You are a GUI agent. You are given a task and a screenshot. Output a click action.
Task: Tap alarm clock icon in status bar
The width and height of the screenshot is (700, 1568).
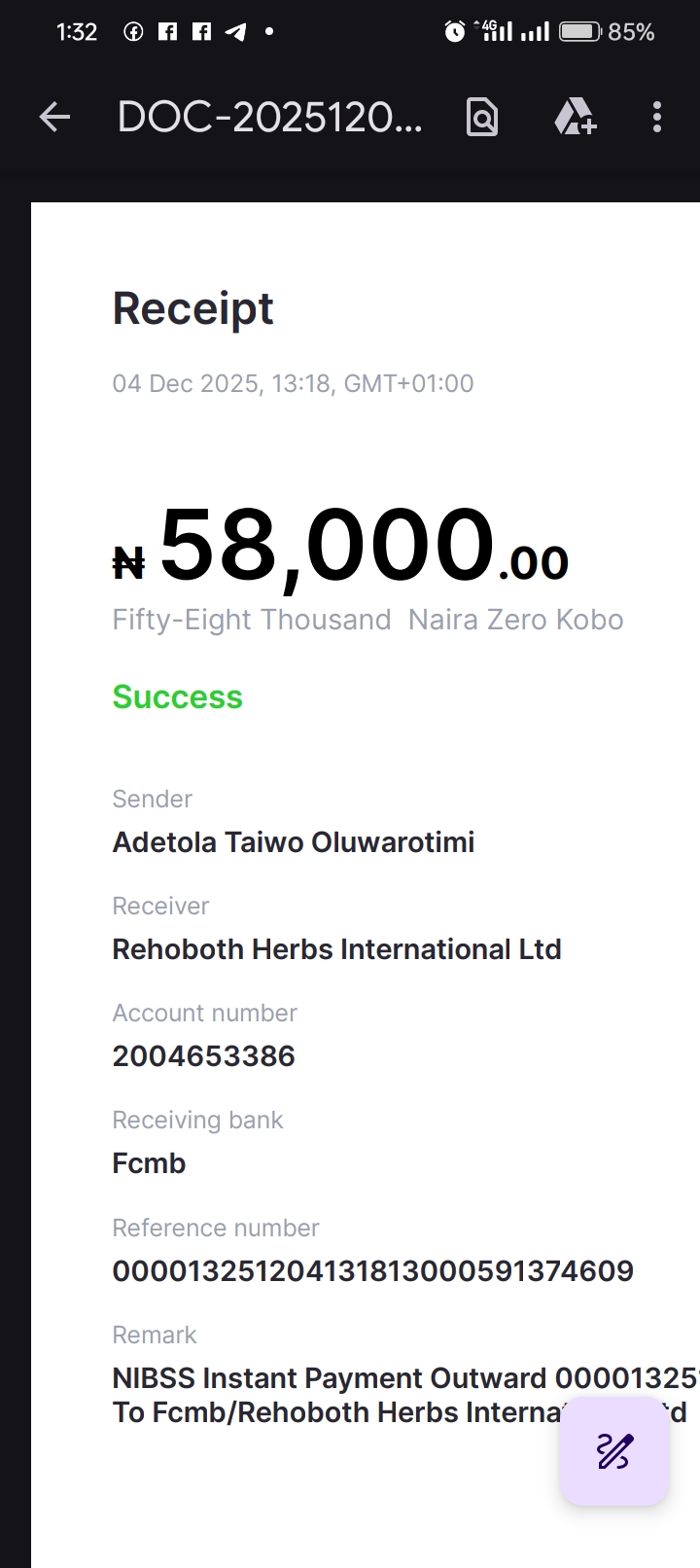click(454, 32)
